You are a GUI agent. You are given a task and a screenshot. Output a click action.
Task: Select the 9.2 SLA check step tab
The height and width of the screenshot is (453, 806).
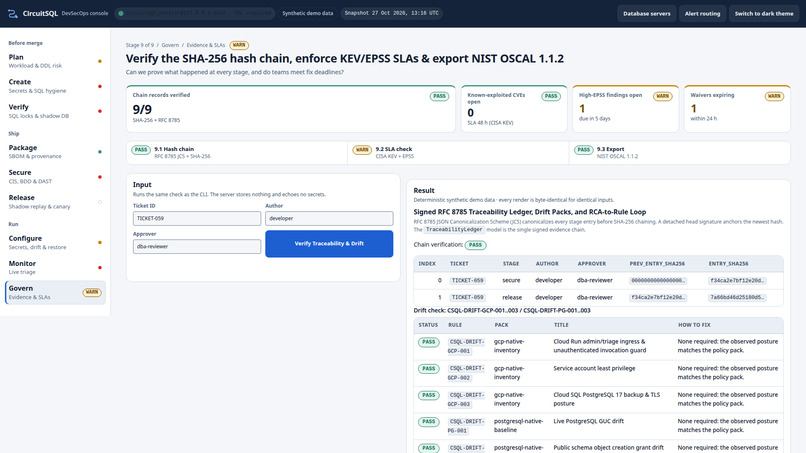tap(458, 153)
